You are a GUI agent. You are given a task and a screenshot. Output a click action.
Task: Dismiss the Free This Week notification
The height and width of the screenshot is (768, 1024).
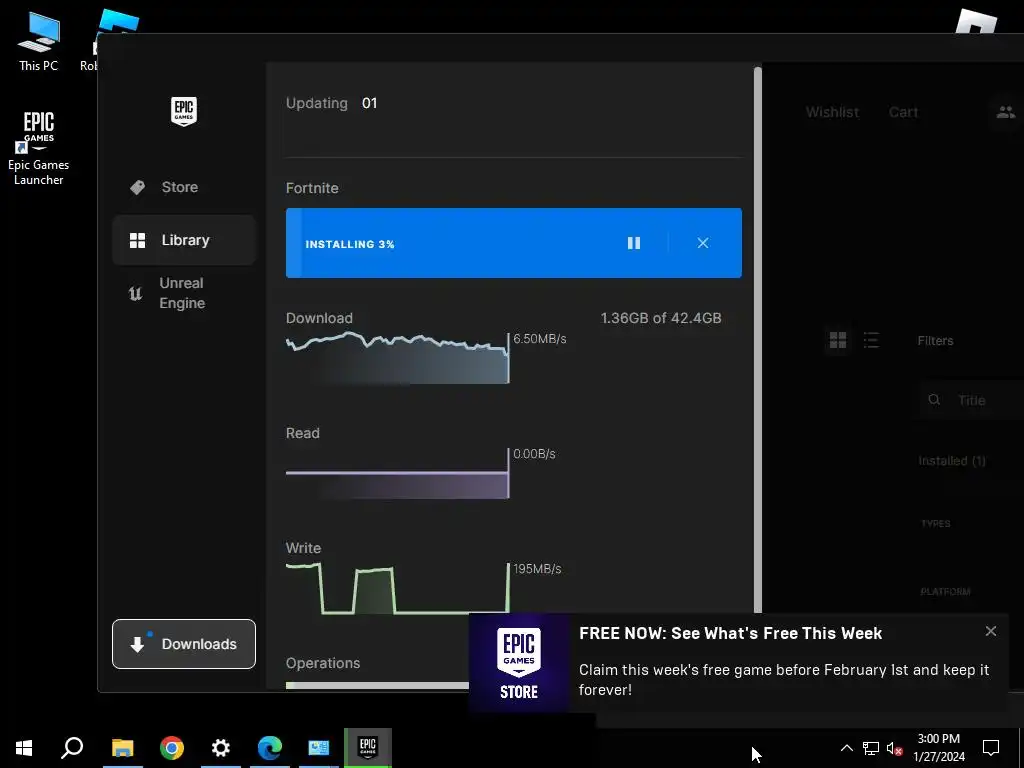pos(991,631)
